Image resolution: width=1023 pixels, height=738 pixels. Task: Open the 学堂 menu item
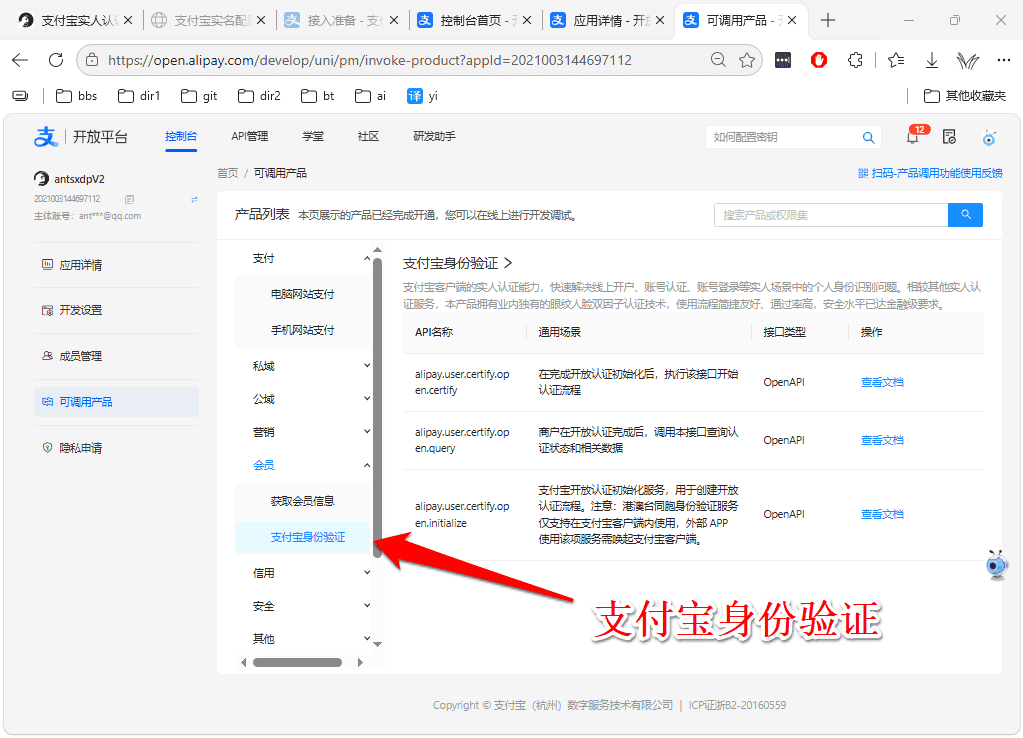pyautogui.click(x=313, y=136)
